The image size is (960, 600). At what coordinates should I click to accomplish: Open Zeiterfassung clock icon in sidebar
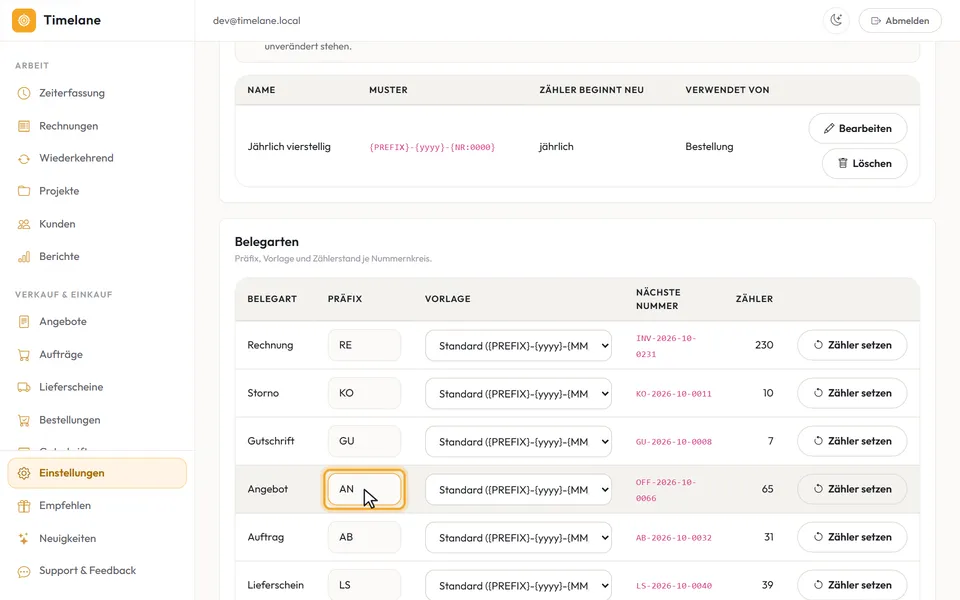24,93
